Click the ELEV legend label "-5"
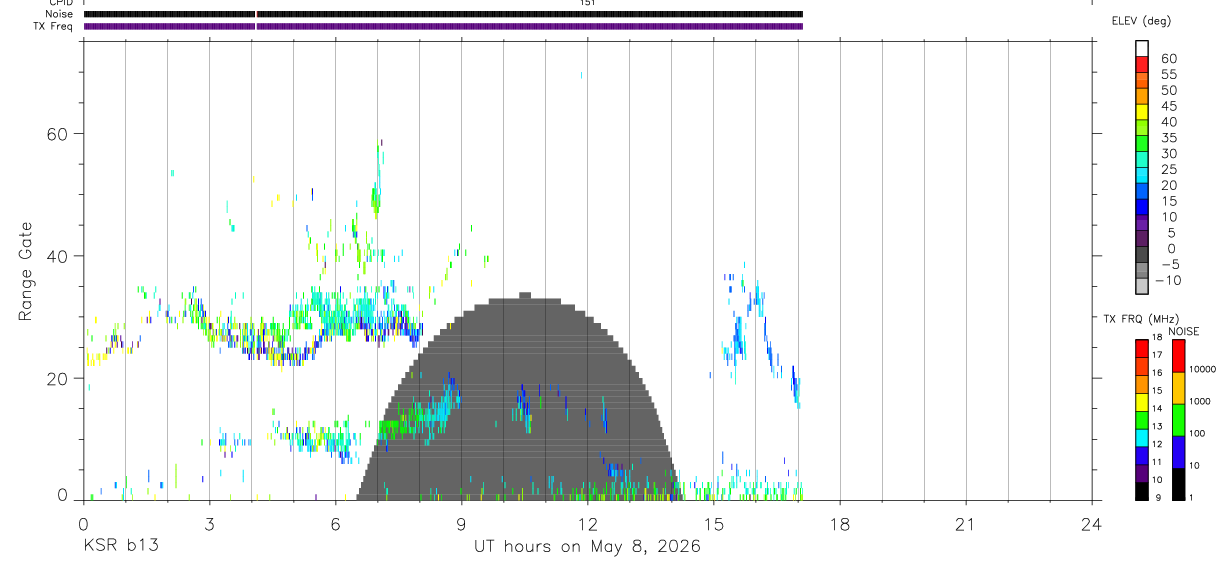The width and height of the screenshot is (1228, 567). [1169, 264]
